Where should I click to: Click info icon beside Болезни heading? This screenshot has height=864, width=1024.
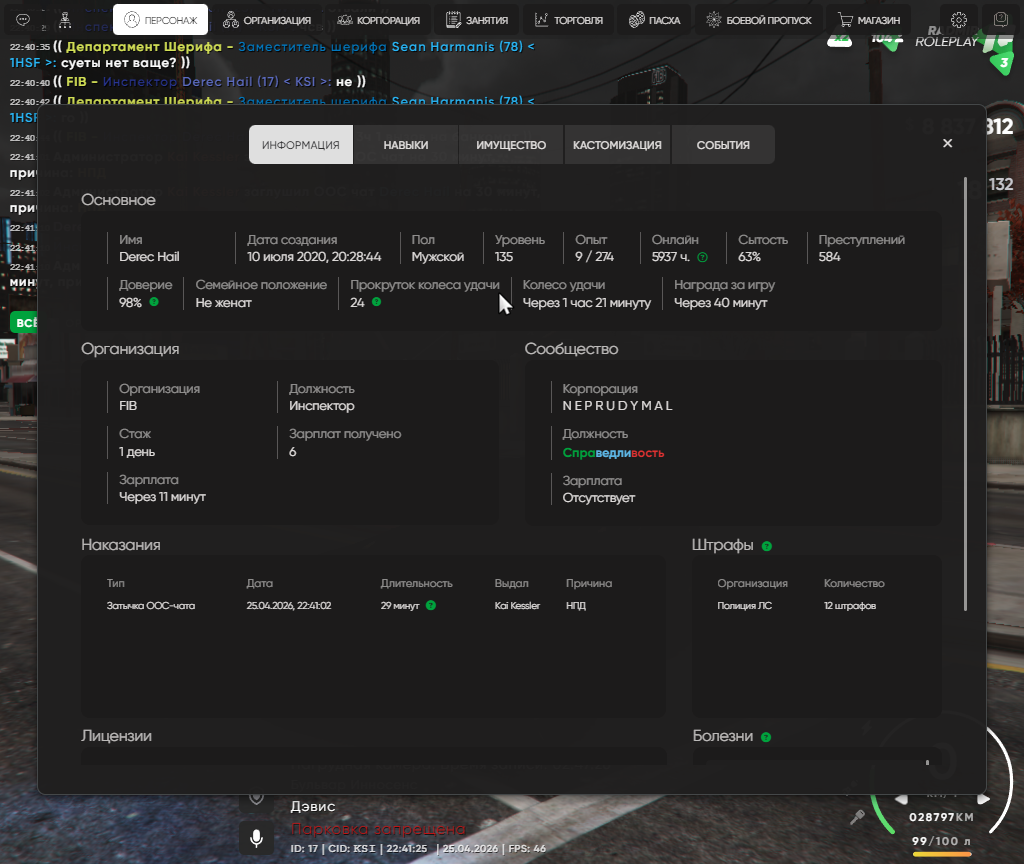(765, 737)
